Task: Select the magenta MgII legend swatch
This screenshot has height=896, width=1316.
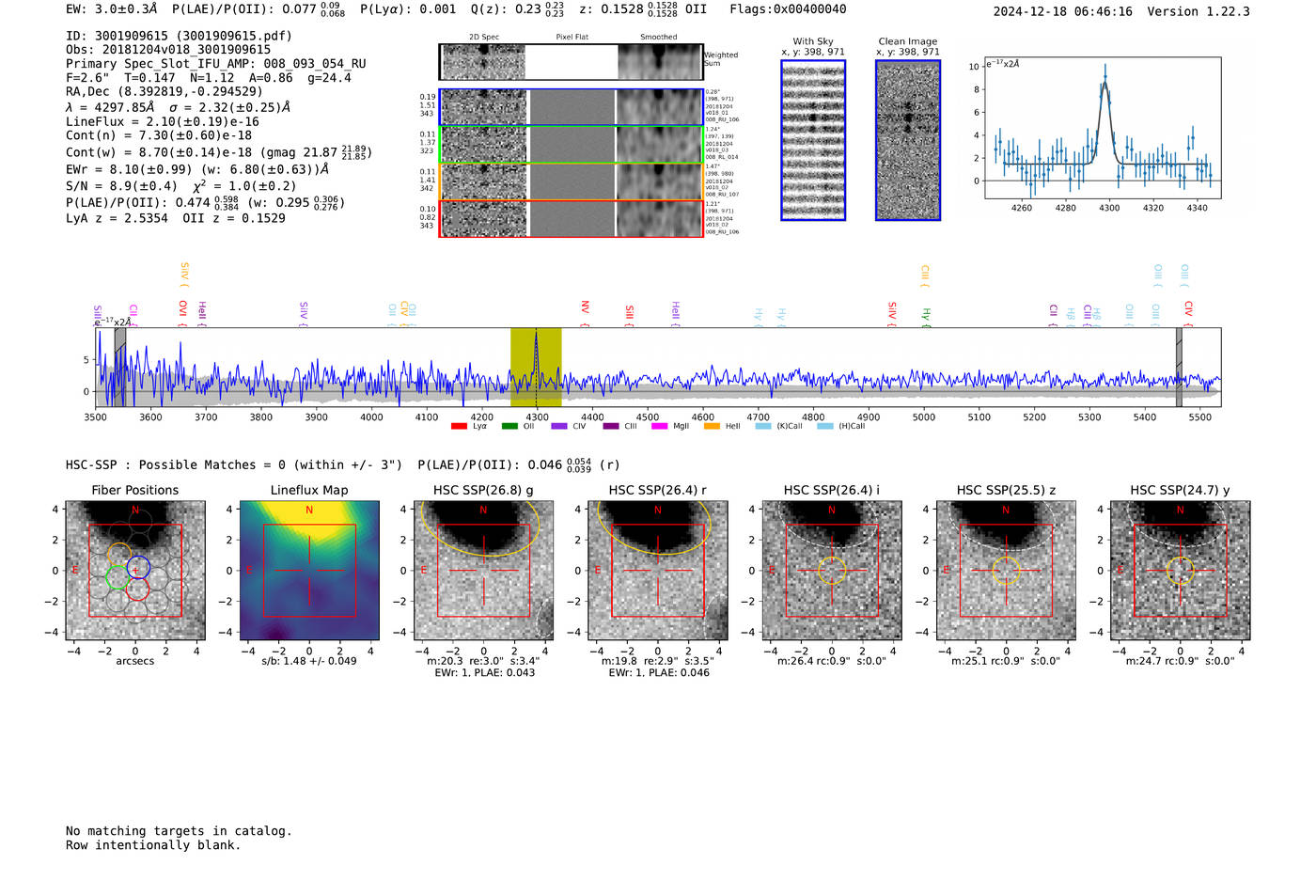Action: 659,427
